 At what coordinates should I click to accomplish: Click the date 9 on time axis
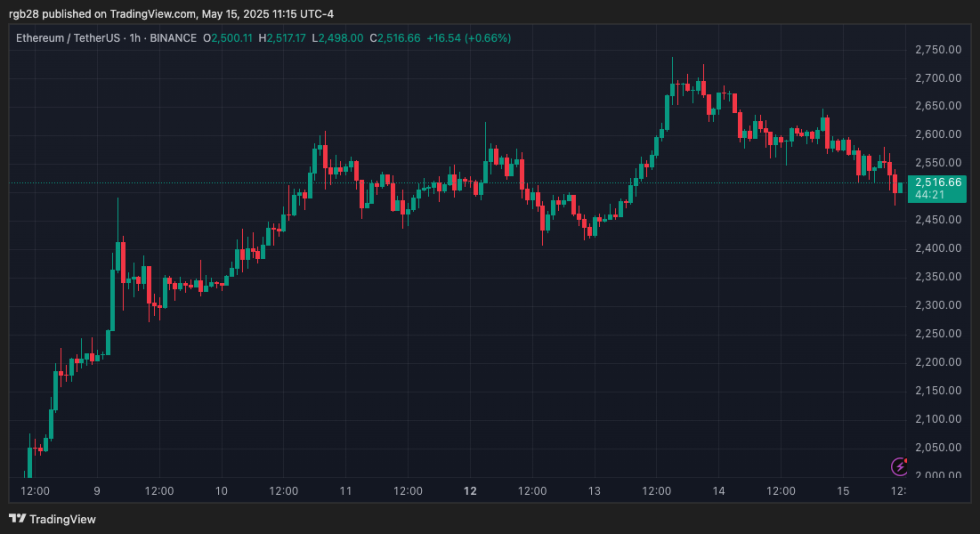[x=97, y=491]
